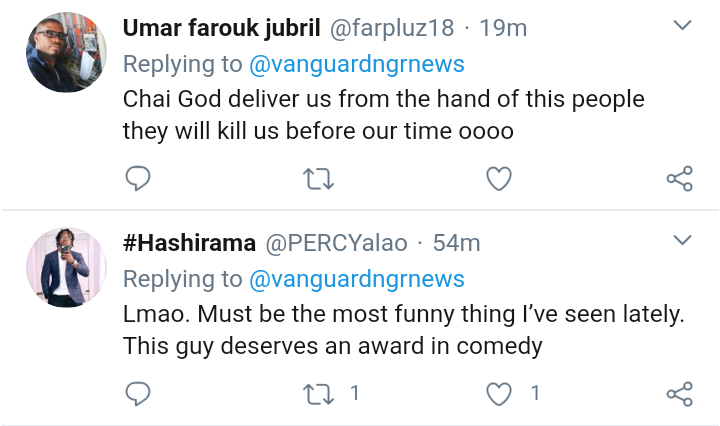Share Umar farouk jubril's tweet
The width and height of the screenshot is (720, 426).
[x=680, y=179]
